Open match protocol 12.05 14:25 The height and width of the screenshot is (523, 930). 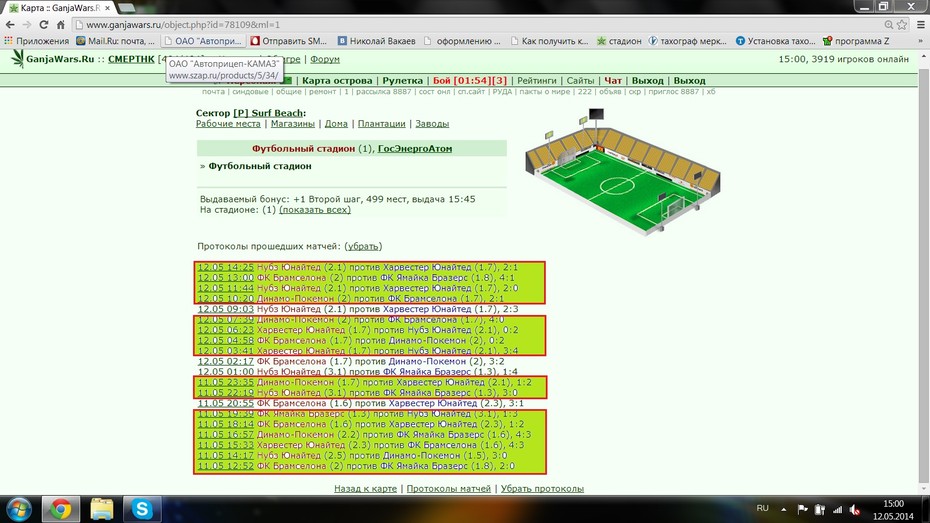tap(225, 267)
